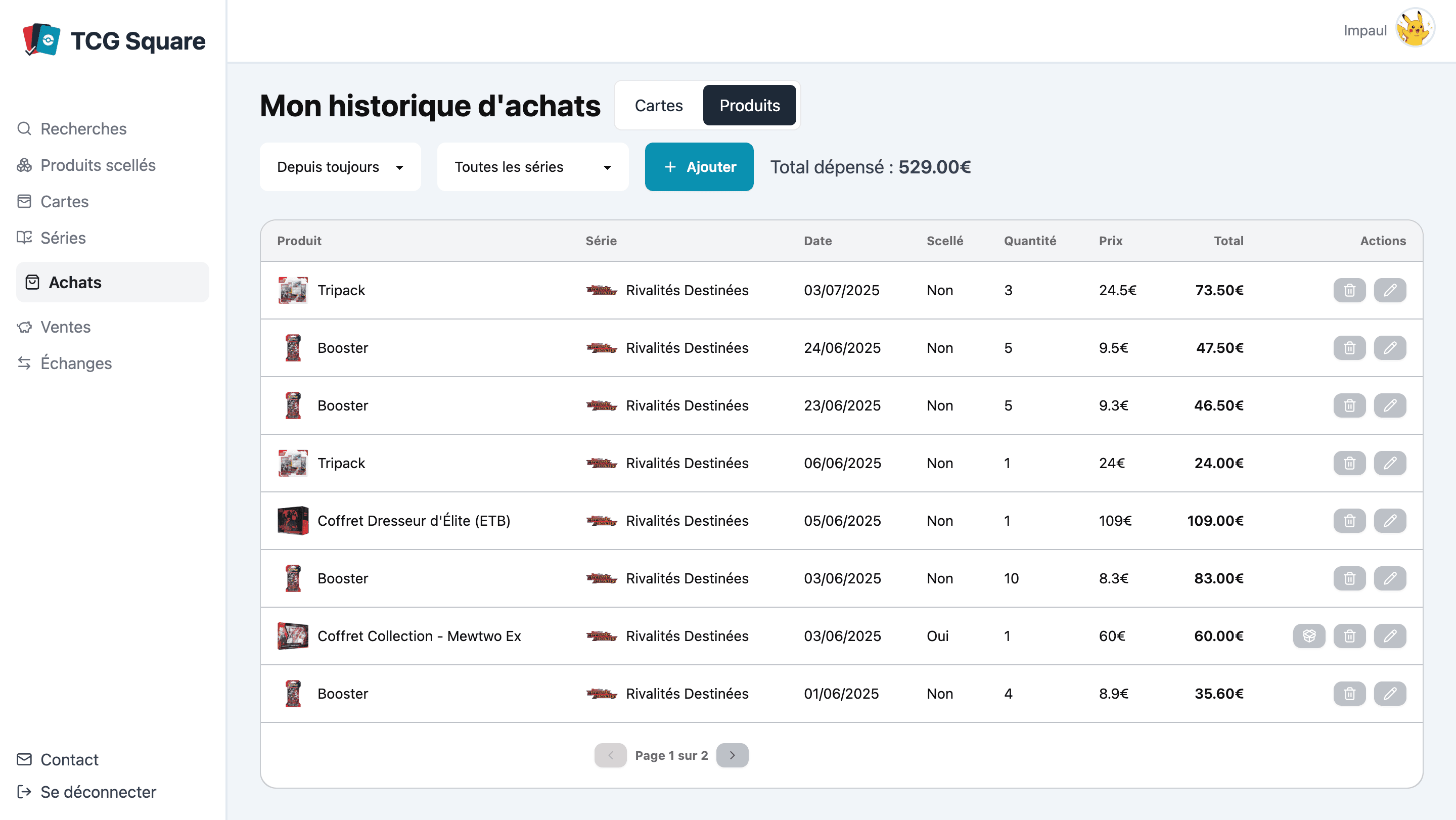Delete the Tripack purchase from 03/07/2025
Viewport: 1456px width, 820px height.
tap(1349, 290)
